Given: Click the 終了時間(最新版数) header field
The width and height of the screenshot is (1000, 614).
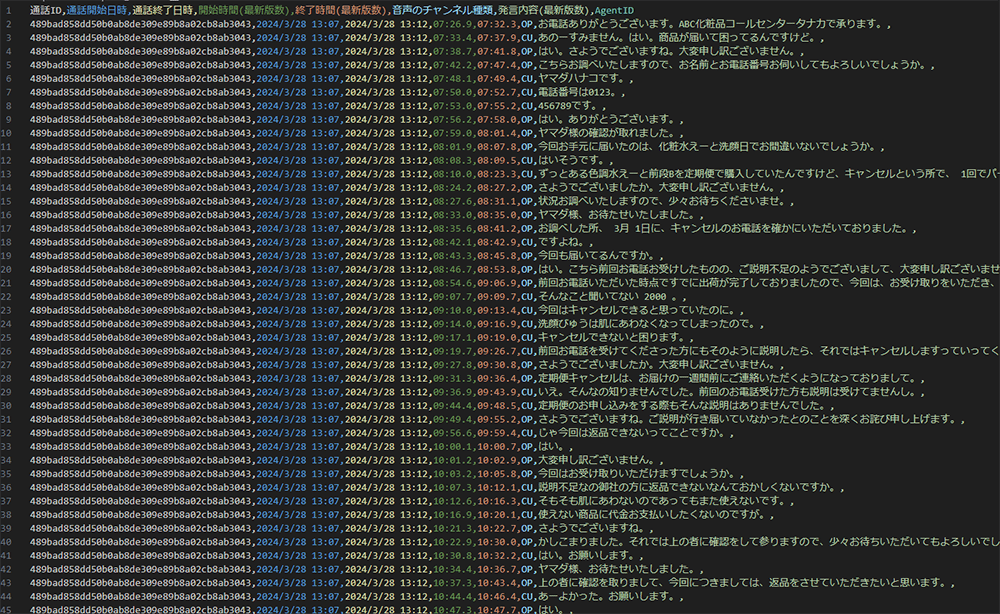Looking at the screenshot, I should [339, 10].
